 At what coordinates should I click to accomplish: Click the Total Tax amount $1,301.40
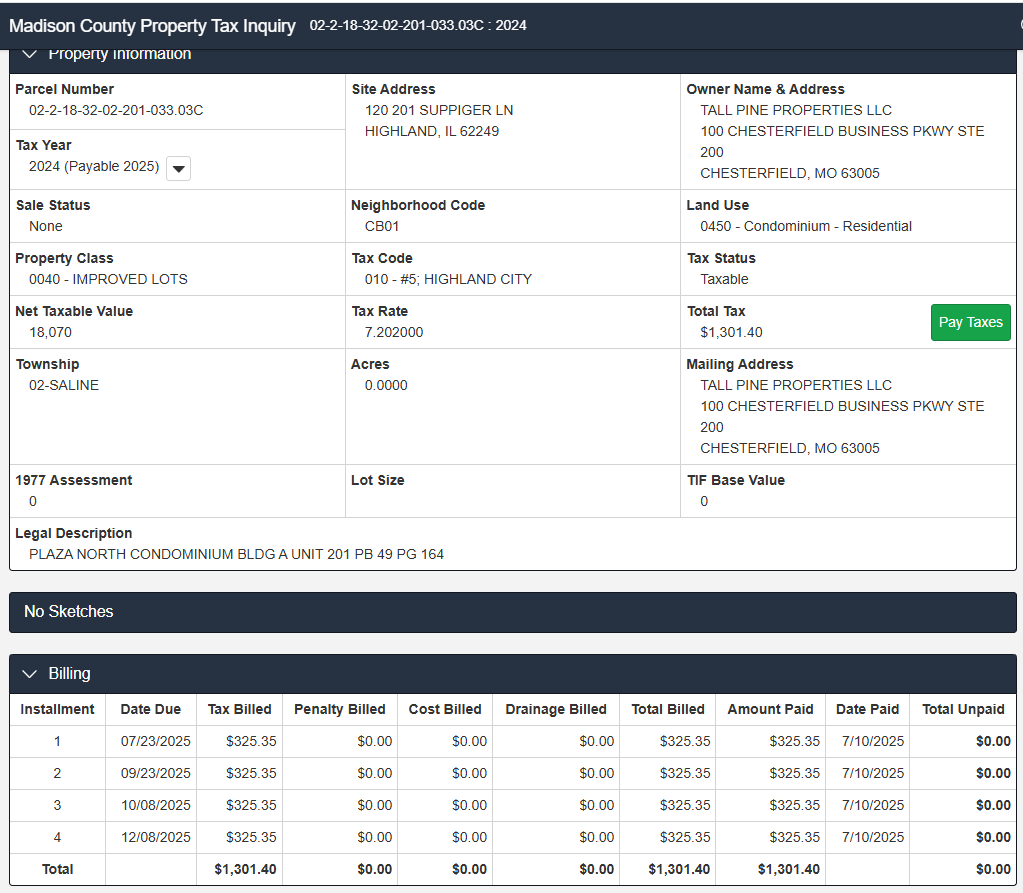pyautogui.click(x=731, y=332)
